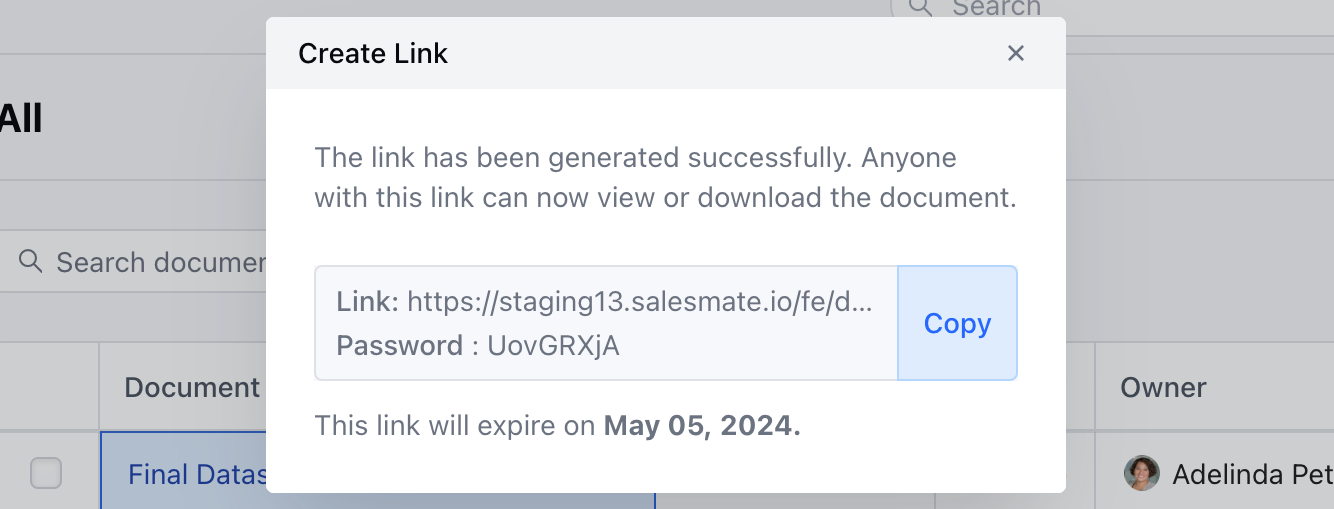Click the All view heading
This screenshot has height=509, width=1334.
[20, 119]
